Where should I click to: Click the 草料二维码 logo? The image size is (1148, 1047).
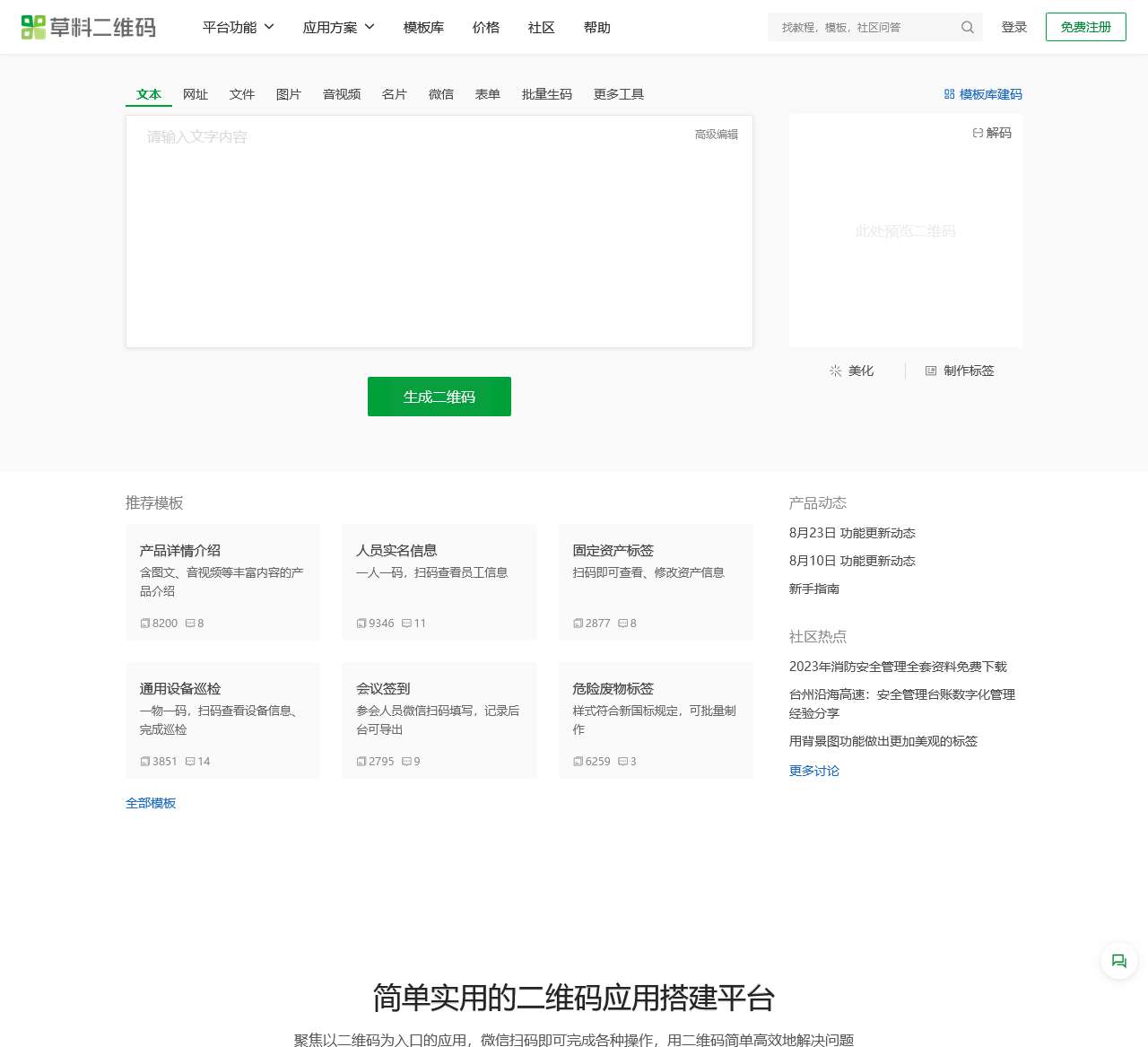click(x=88, y=27)
